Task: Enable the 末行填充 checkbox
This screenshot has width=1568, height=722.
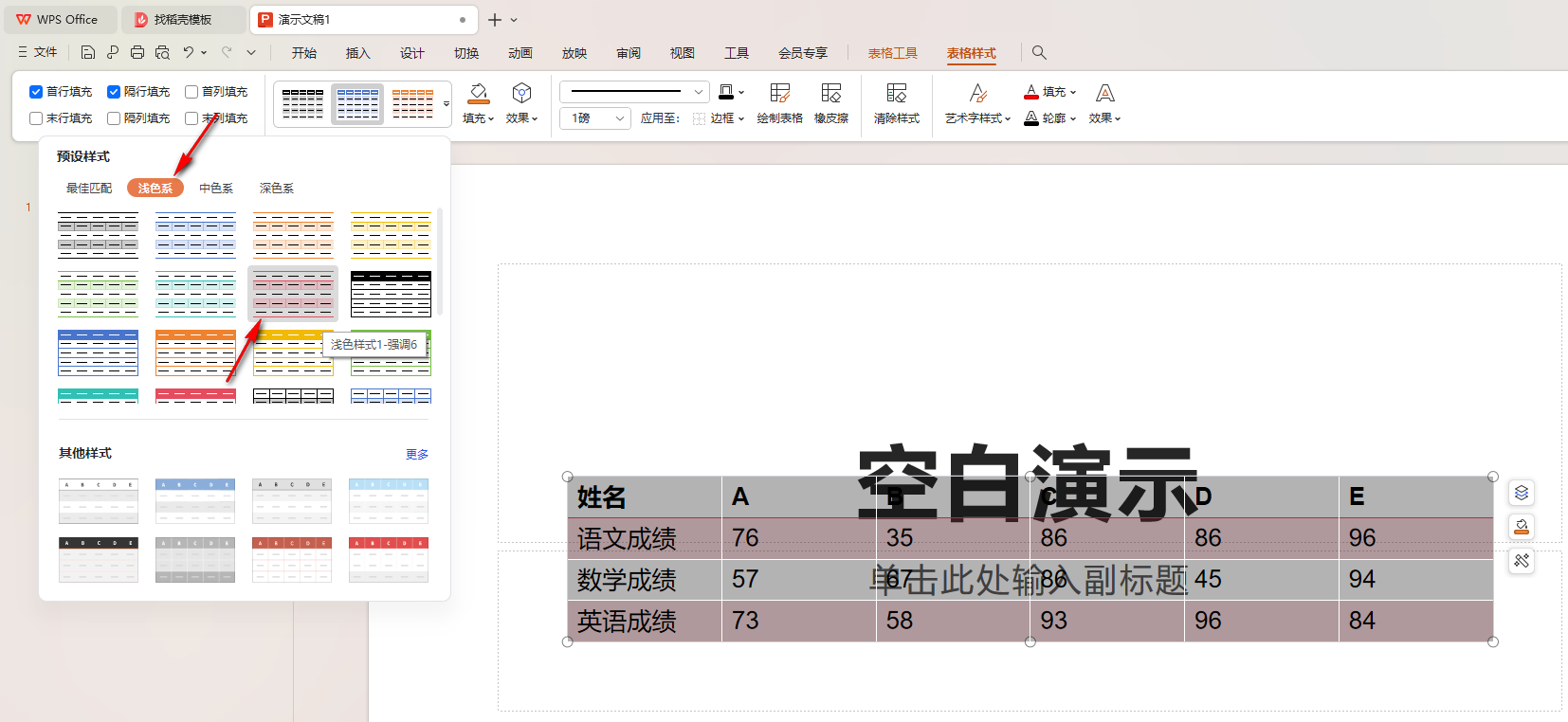Action: (36, 118)
